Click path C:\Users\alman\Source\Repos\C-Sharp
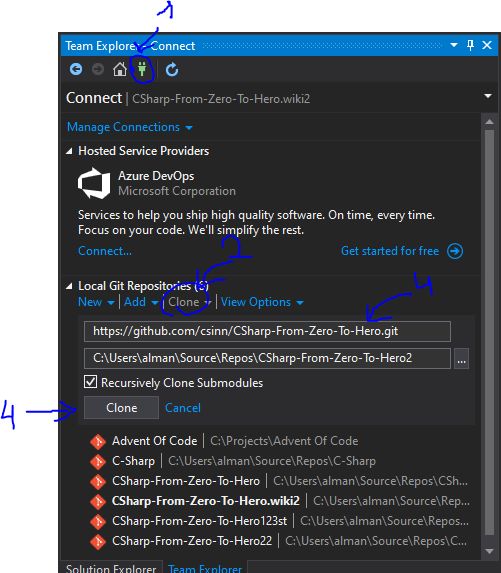 [x=272, y=461]
